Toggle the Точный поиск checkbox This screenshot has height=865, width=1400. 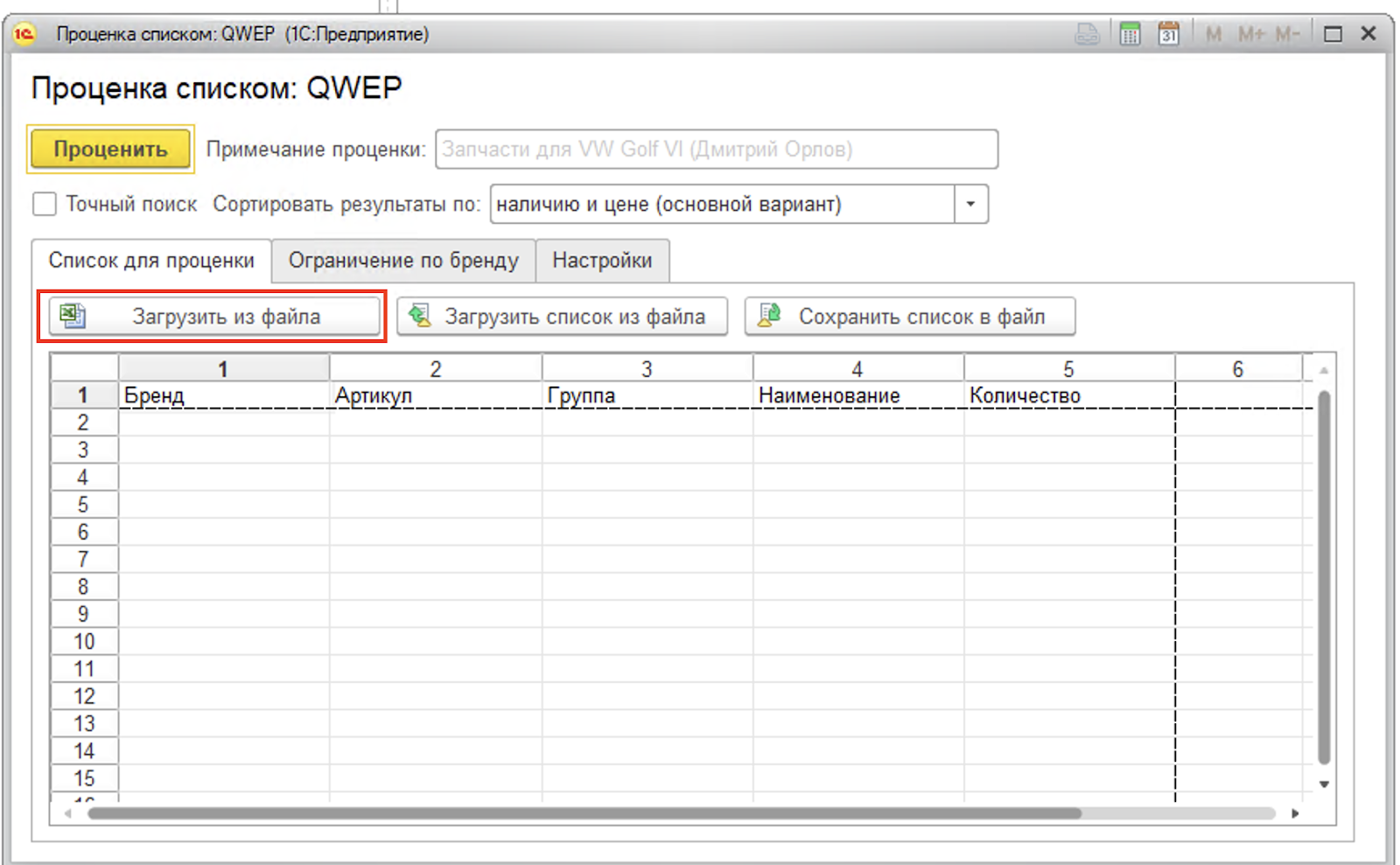coord(44,204)
